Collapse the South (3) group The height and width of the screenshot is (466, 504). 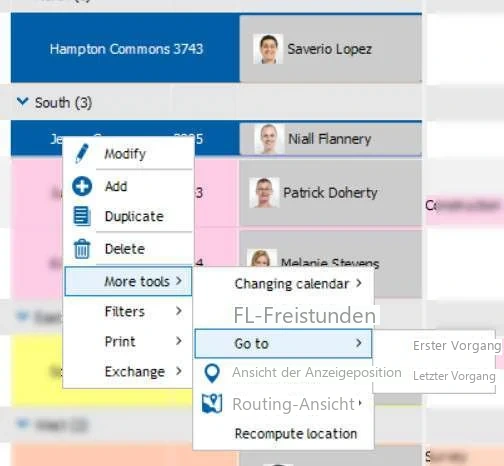coord(22,101)
